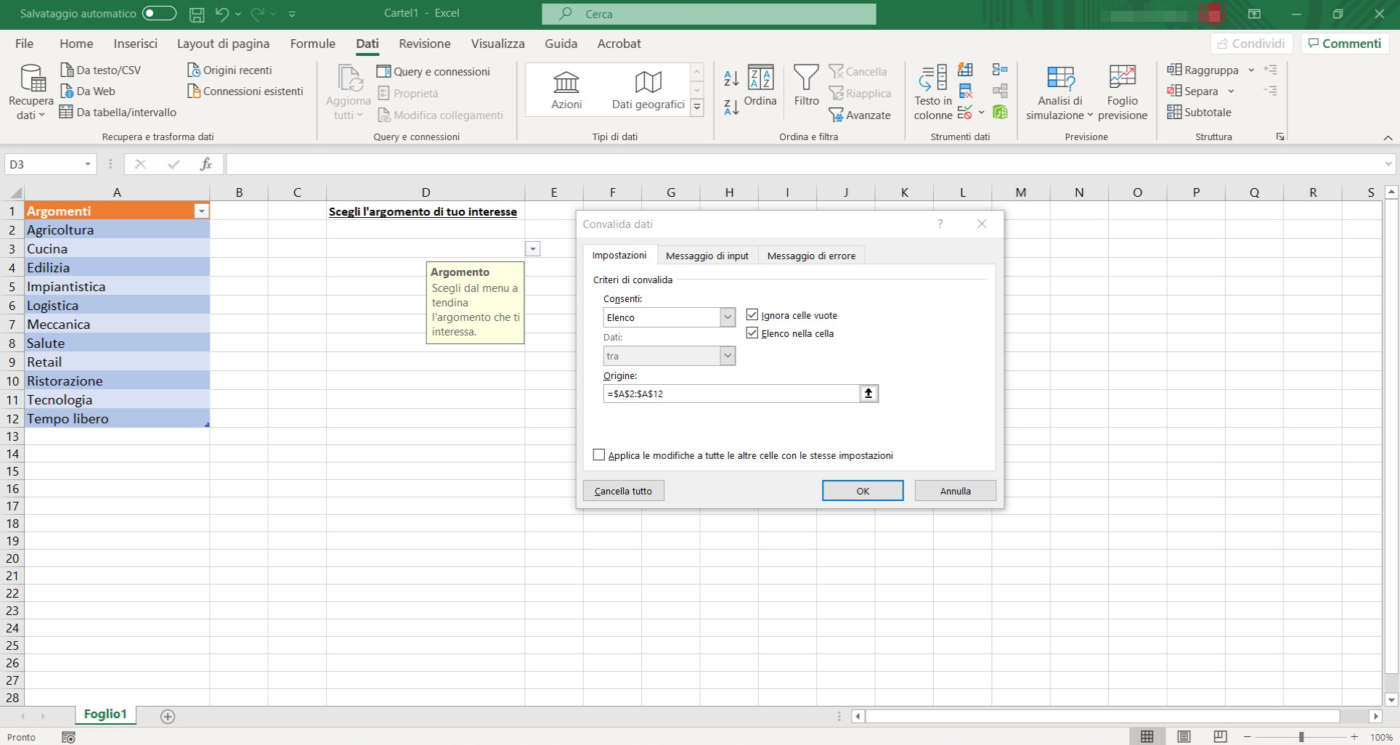Screen dimensions: 1400x745
Task: Toggle the Salvataggio automatico switch
Action: point(159,14)
